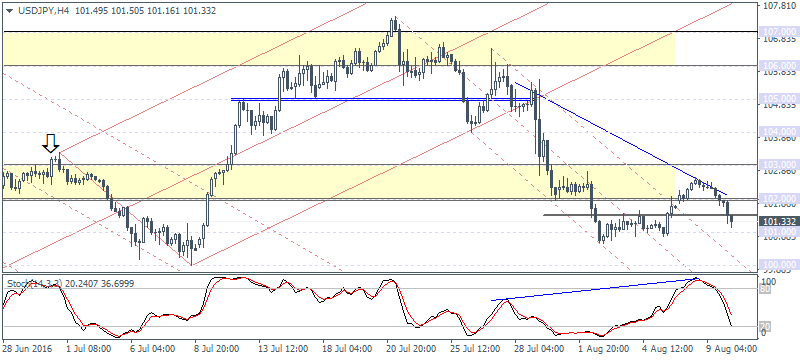The image size is (800, 360).
Task: Click the OHLC values 101.495 101.505 101.161 101.332
Action: point(145,11)
